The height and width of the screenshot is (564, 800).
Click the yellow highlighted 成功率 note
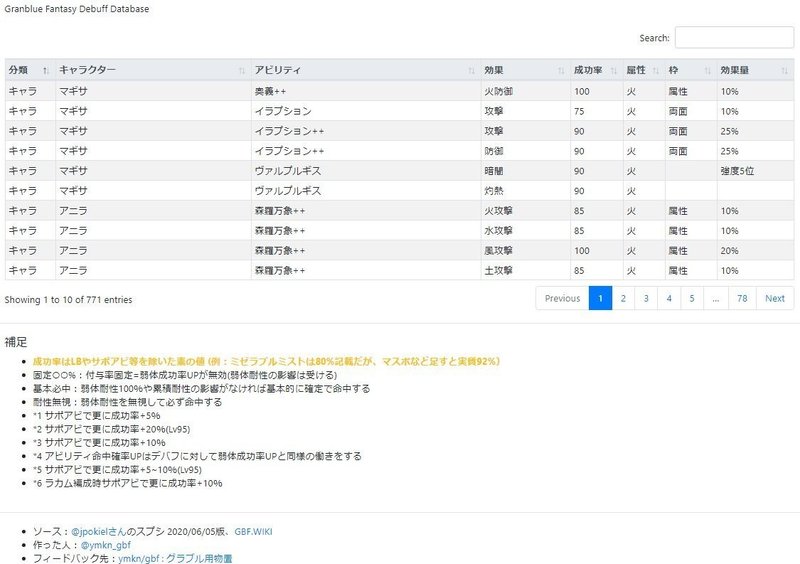click(x=266, y=361)
